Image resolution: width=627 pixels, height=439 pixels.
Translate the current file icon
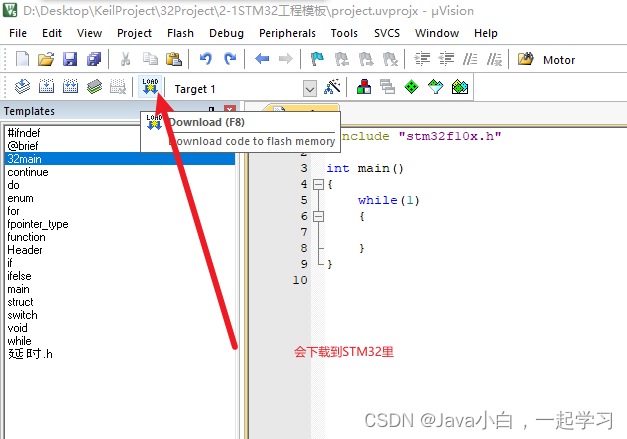click(22, 86)
